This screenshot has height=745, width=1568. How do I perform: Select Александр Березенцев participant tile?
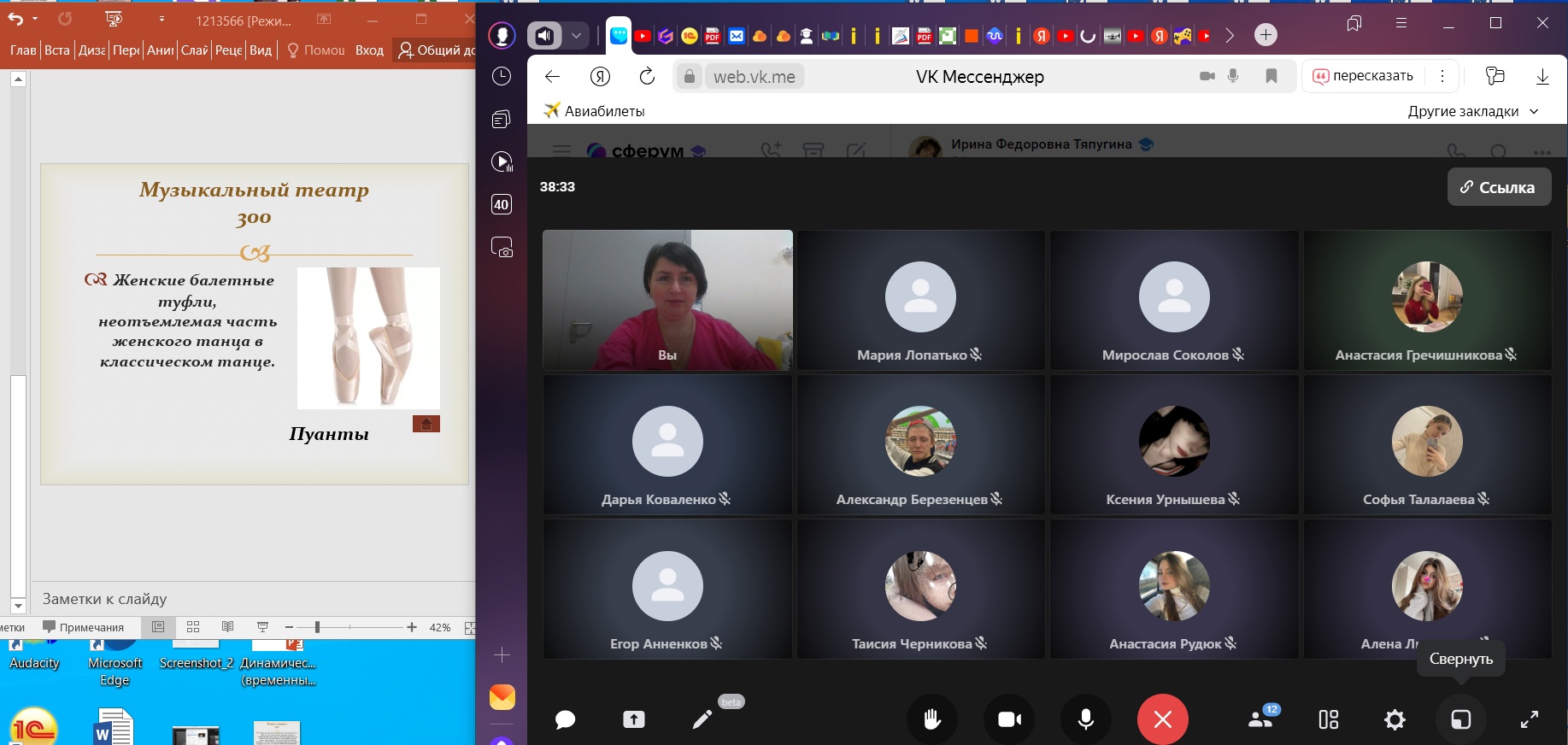pyautogui.click(x=921, y=444)
